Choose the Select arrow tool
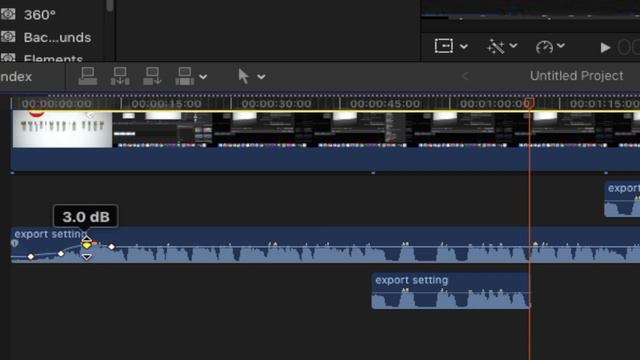Viewport: 640px width, 360px height. 243,76
